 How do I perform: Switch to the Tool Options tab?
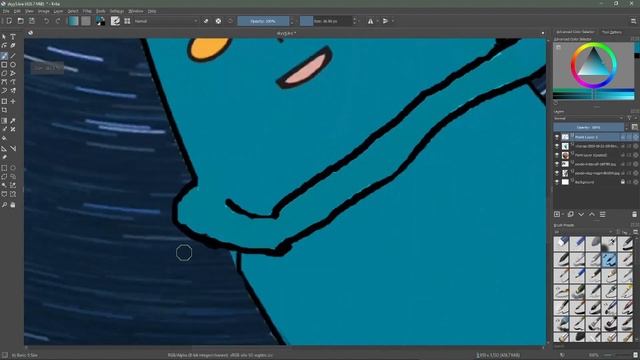pyautogui.click(x=611, y=32)
